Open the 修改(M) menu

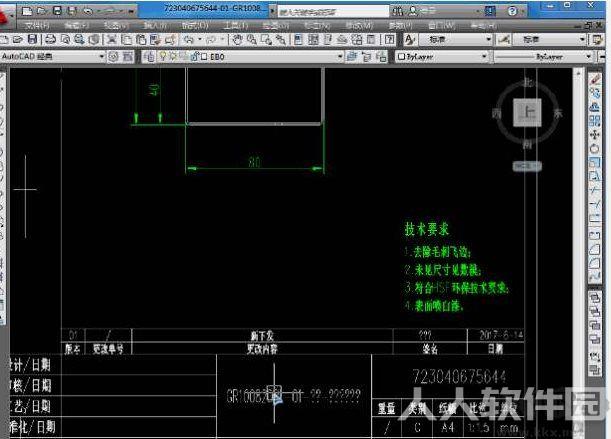[359, 26]
